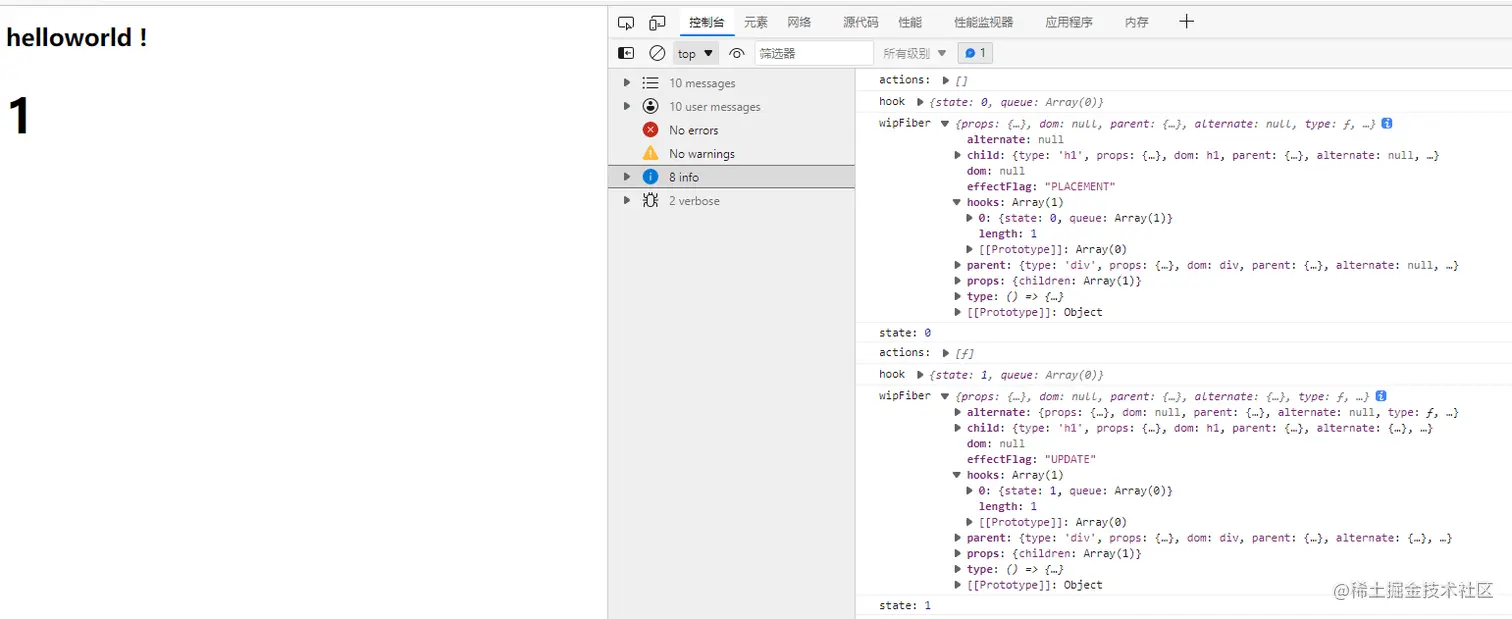This screenshot has height=619, width=1512.
Task: Clear the console with the ban icon
Action: (657, 53)
